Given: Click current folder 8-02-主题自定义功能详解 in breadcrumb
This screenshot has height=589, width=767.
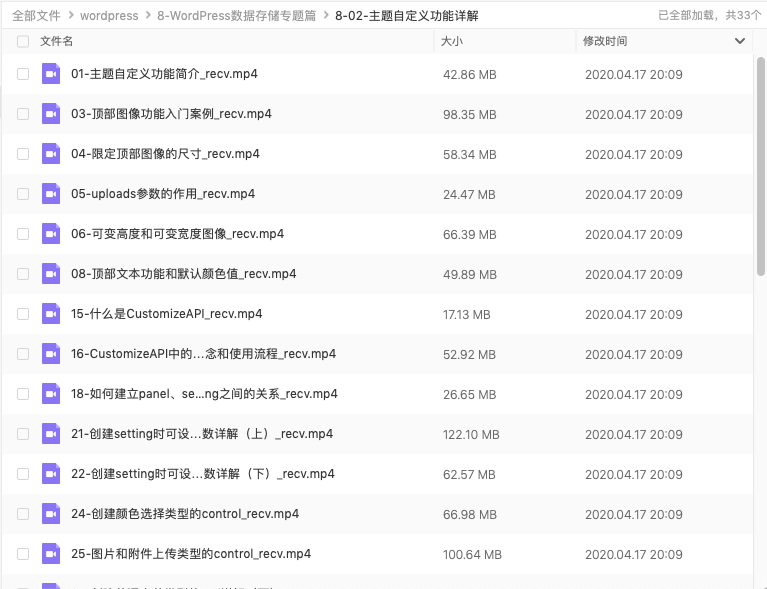Looking at the screenshot, I should (406, 16).
